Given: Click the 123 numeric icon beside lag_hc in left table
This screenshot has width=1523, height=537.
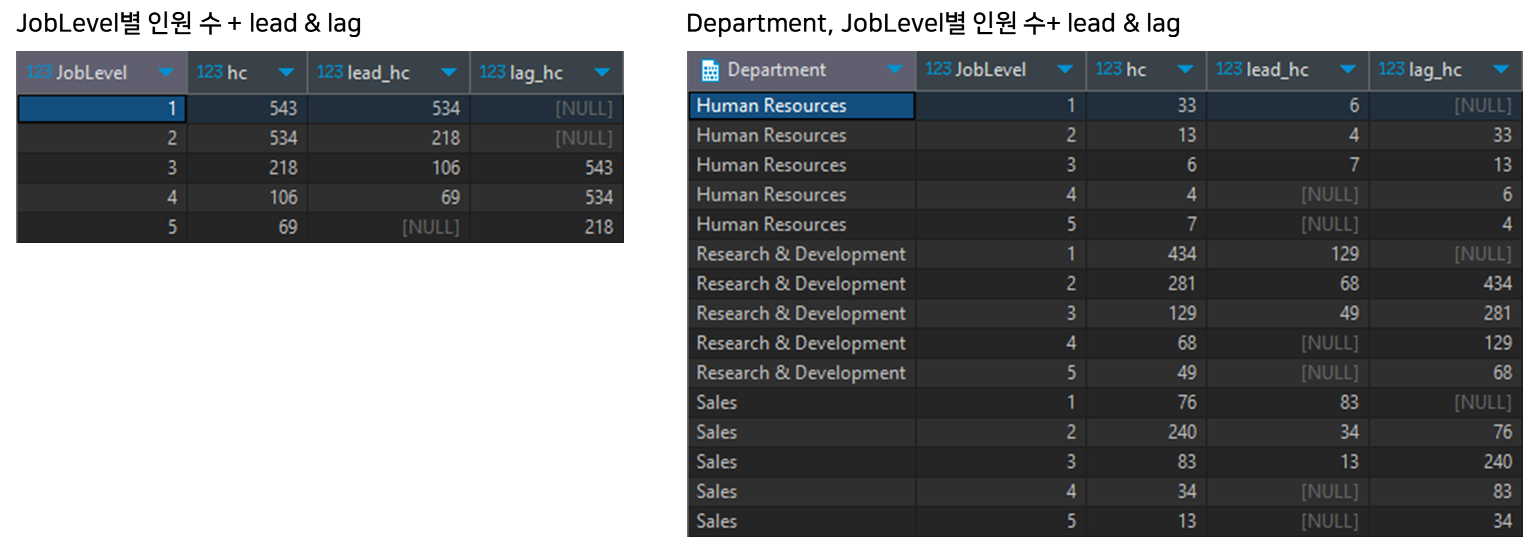Looking at the screenshot, I should [x=493, y=72].
